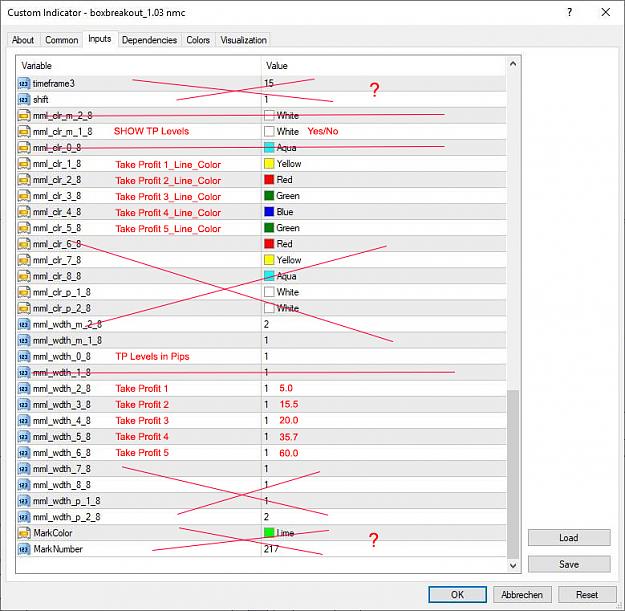Screen dimensions: 625x611
Task: Click Yellow swatch of mml_clr_1_8
Action: coord(269,164)
